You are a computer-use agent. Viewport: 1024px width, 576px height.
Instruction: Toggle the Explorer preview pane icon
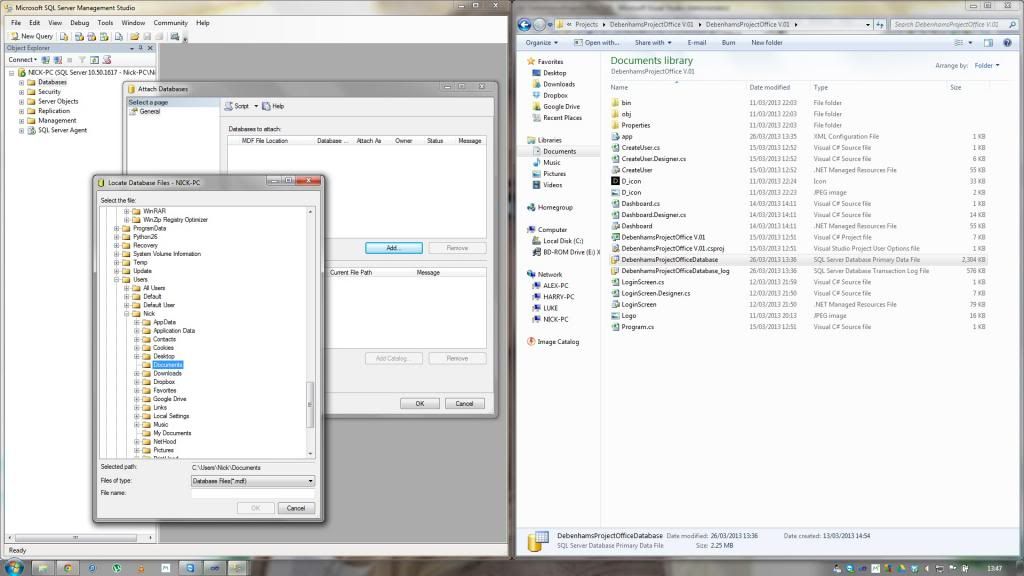pos(988,42)
